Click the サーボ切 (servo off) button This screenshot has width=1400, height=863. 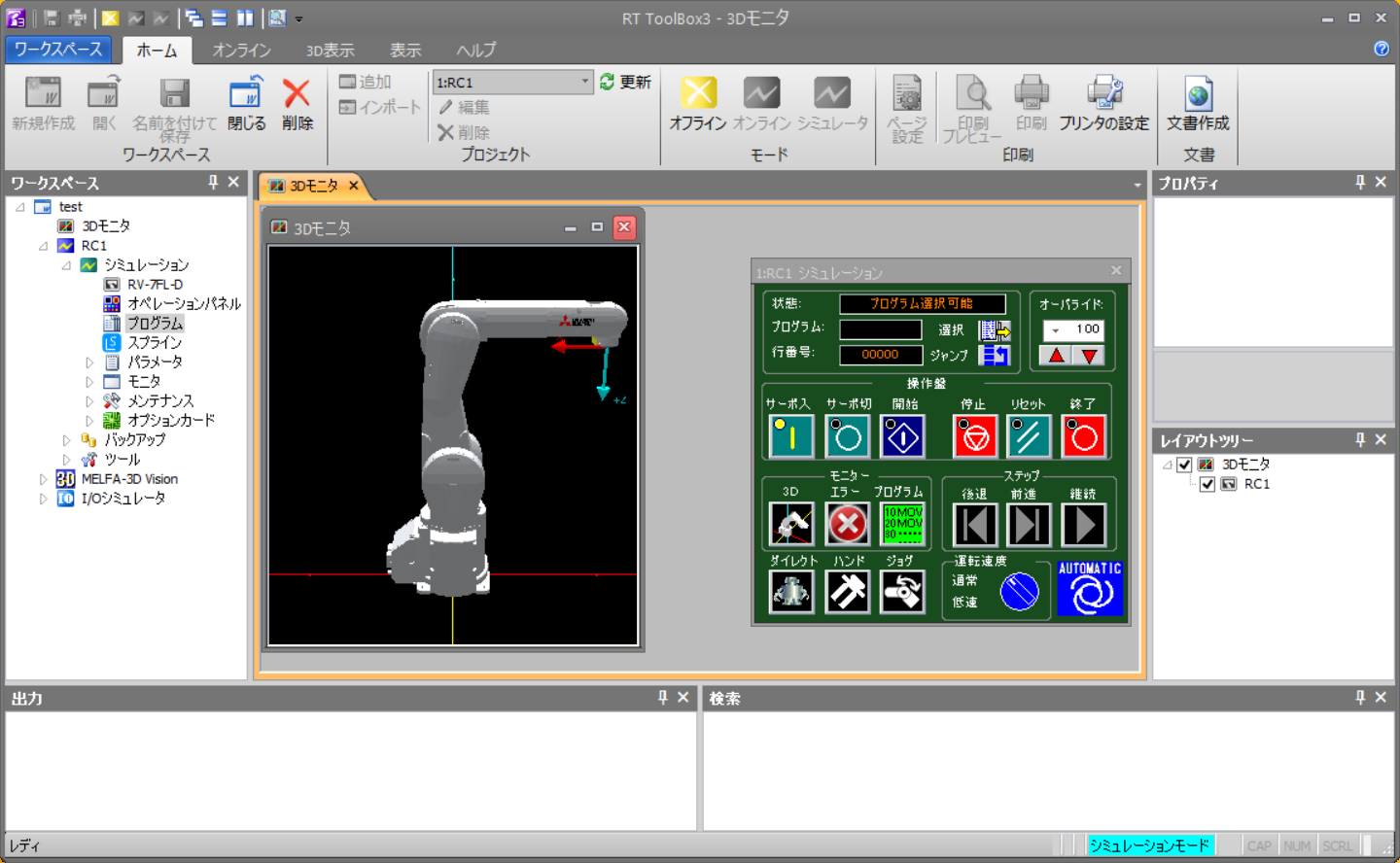coord(847,436)
